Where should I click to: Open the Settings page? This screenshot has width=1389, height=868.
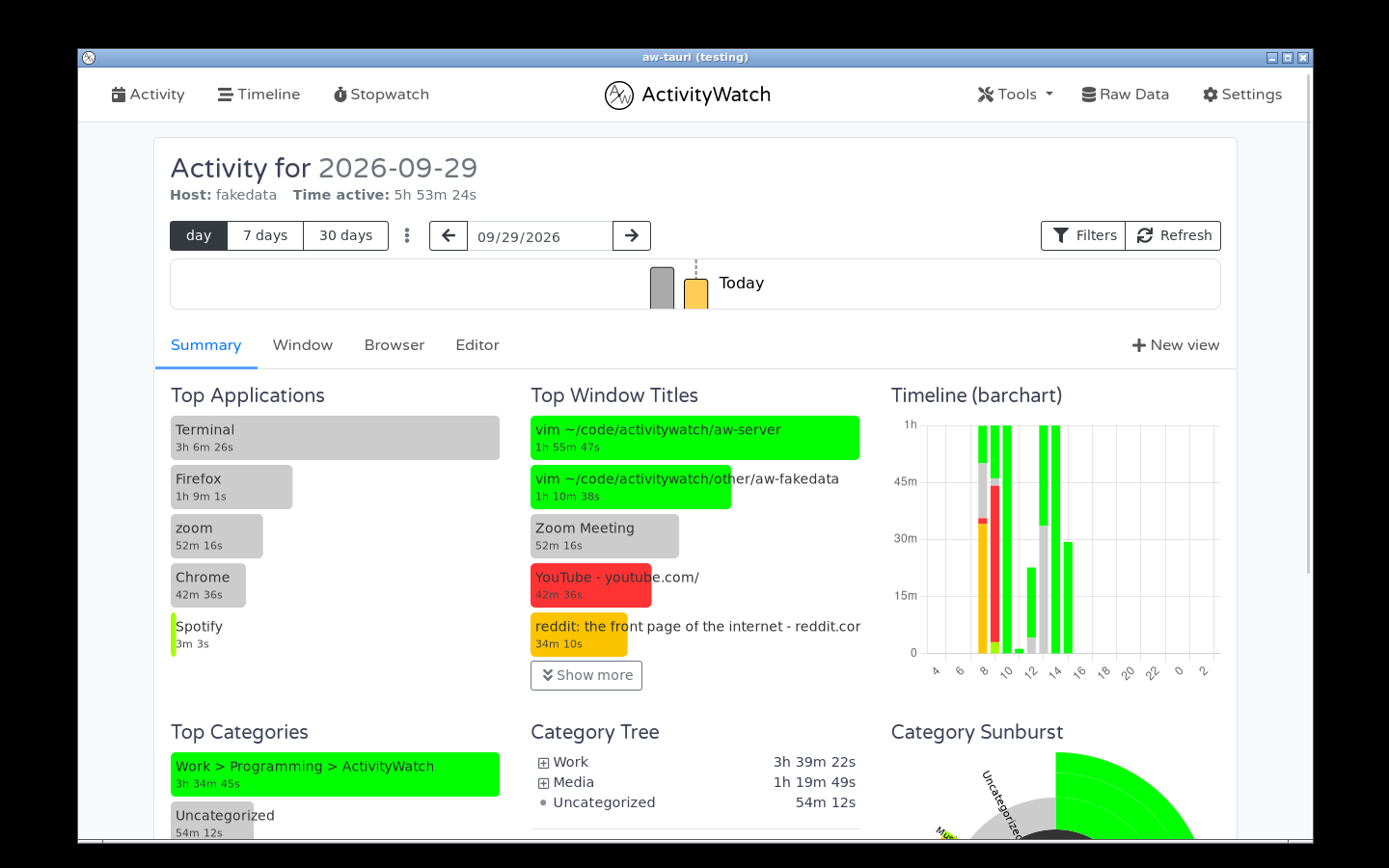(1242, 95)
